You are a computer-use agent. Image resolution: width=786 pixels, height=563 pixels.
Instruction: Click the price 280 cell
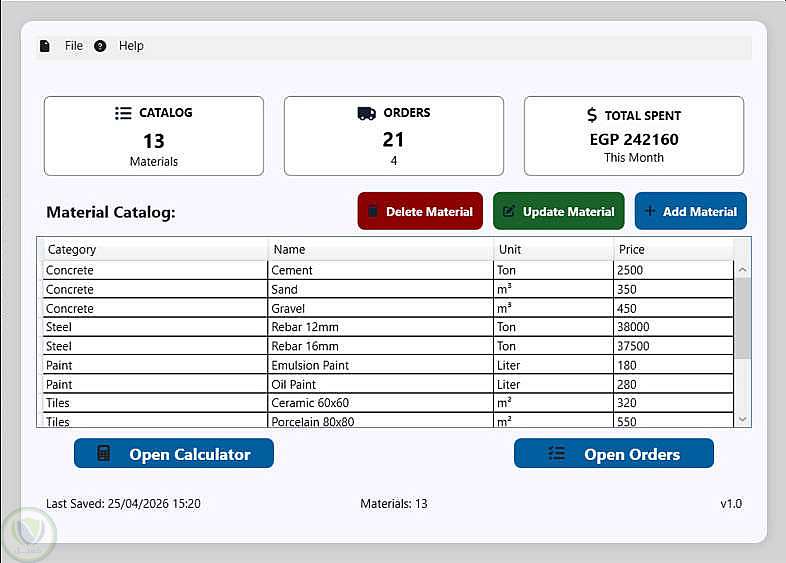click(673, 384)
